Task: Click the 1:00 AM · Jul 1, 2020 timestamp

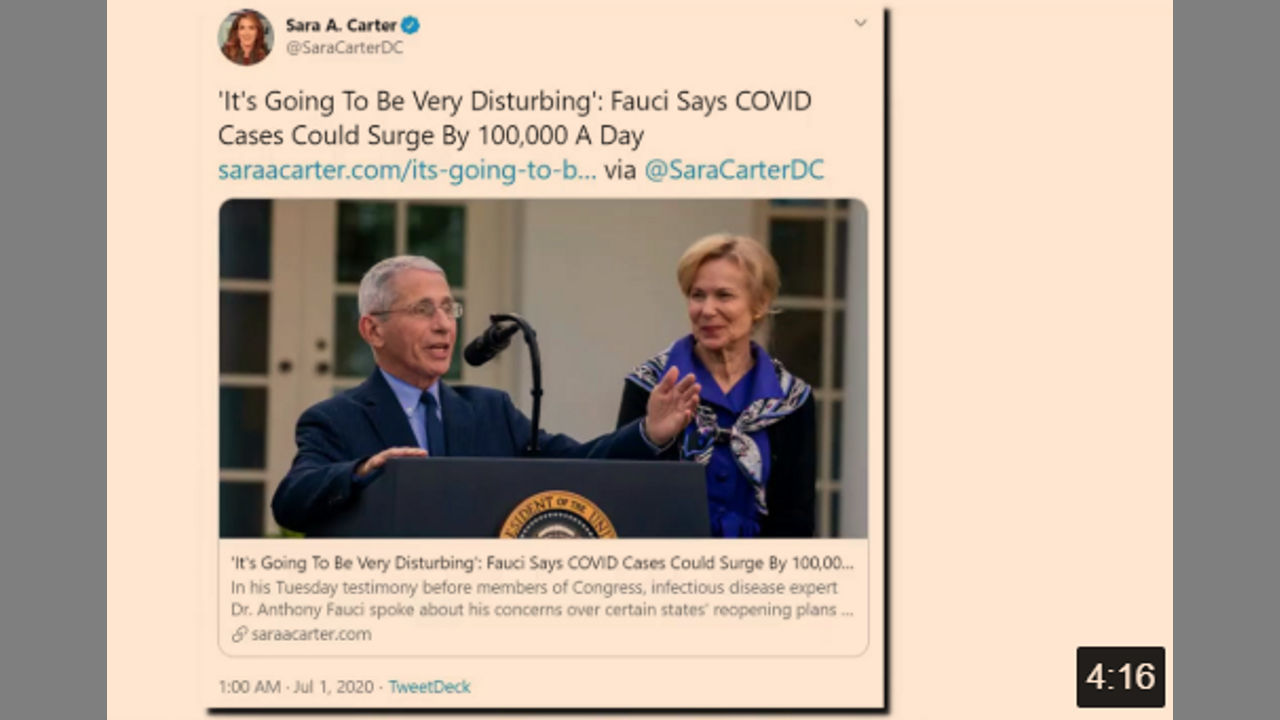Action: [x=296, y=687]
